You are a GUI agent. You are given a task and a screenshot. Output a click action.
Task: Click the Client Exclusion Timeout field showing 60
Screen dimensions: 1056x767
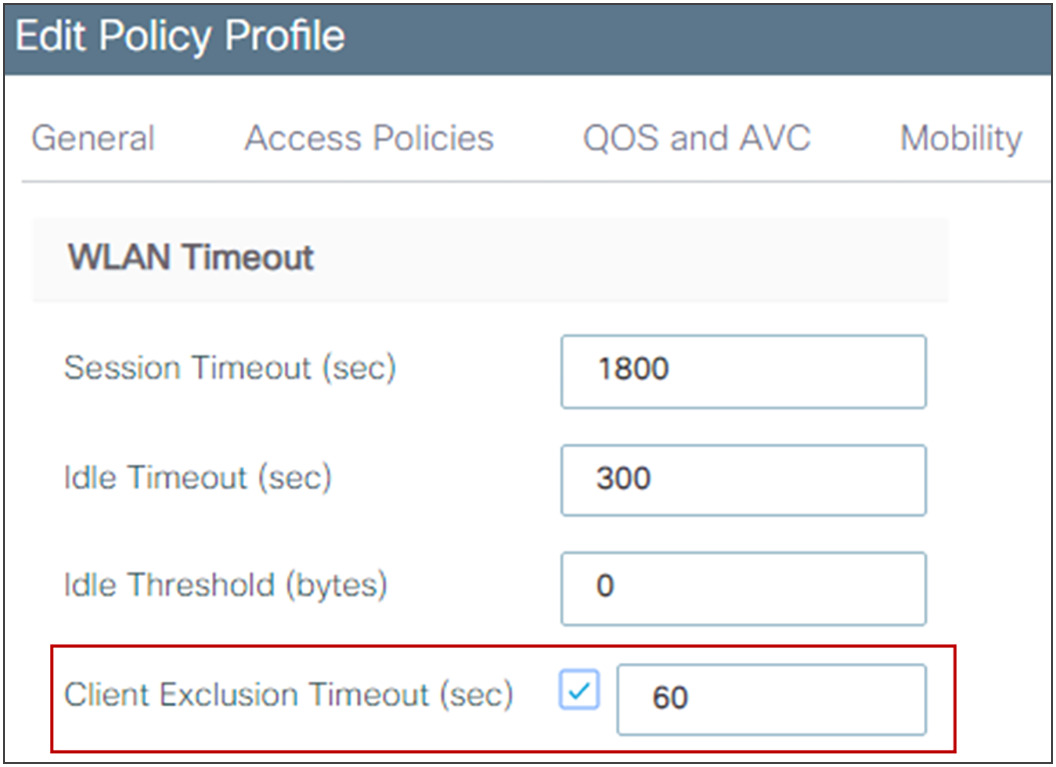(772, 700)
